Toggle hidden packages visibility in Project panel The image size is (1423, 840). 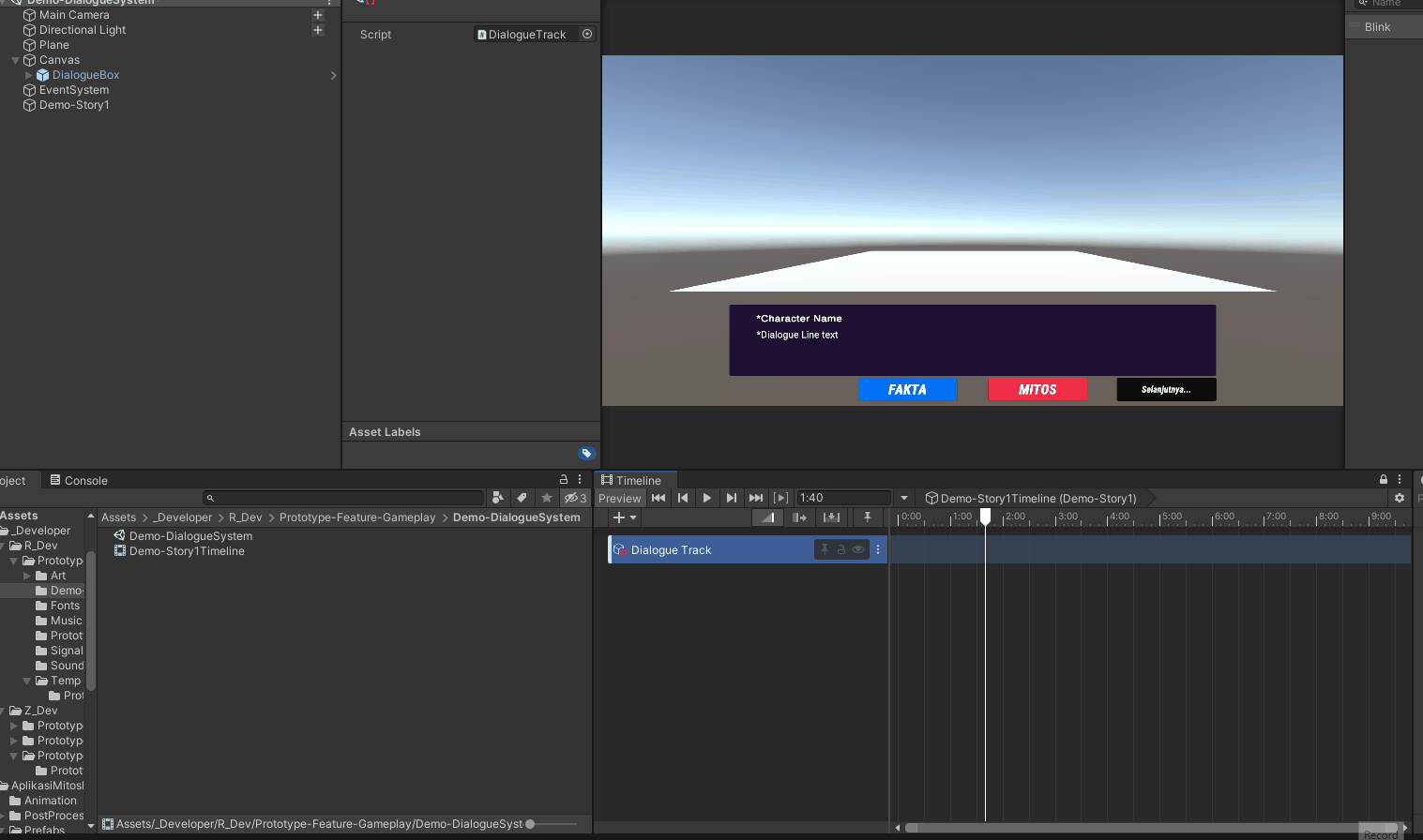pos(575,498)
